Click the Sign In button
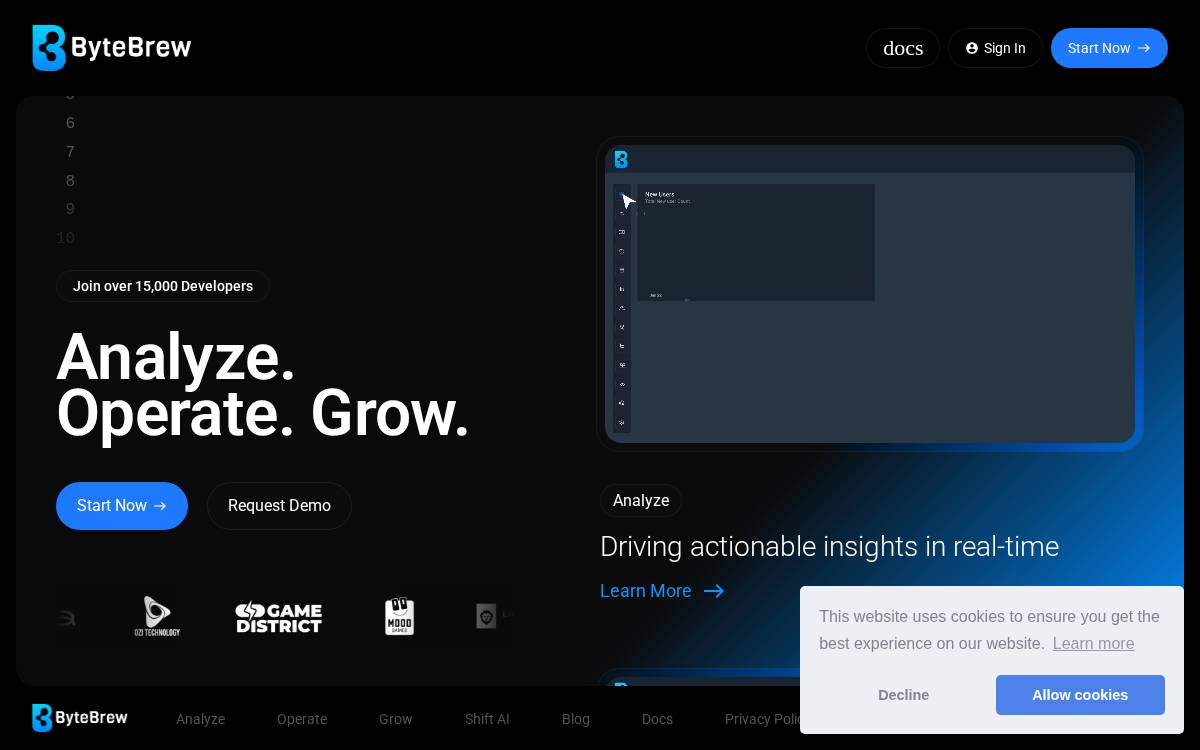This screenshot has width=1200, height=750. [995, 48]
